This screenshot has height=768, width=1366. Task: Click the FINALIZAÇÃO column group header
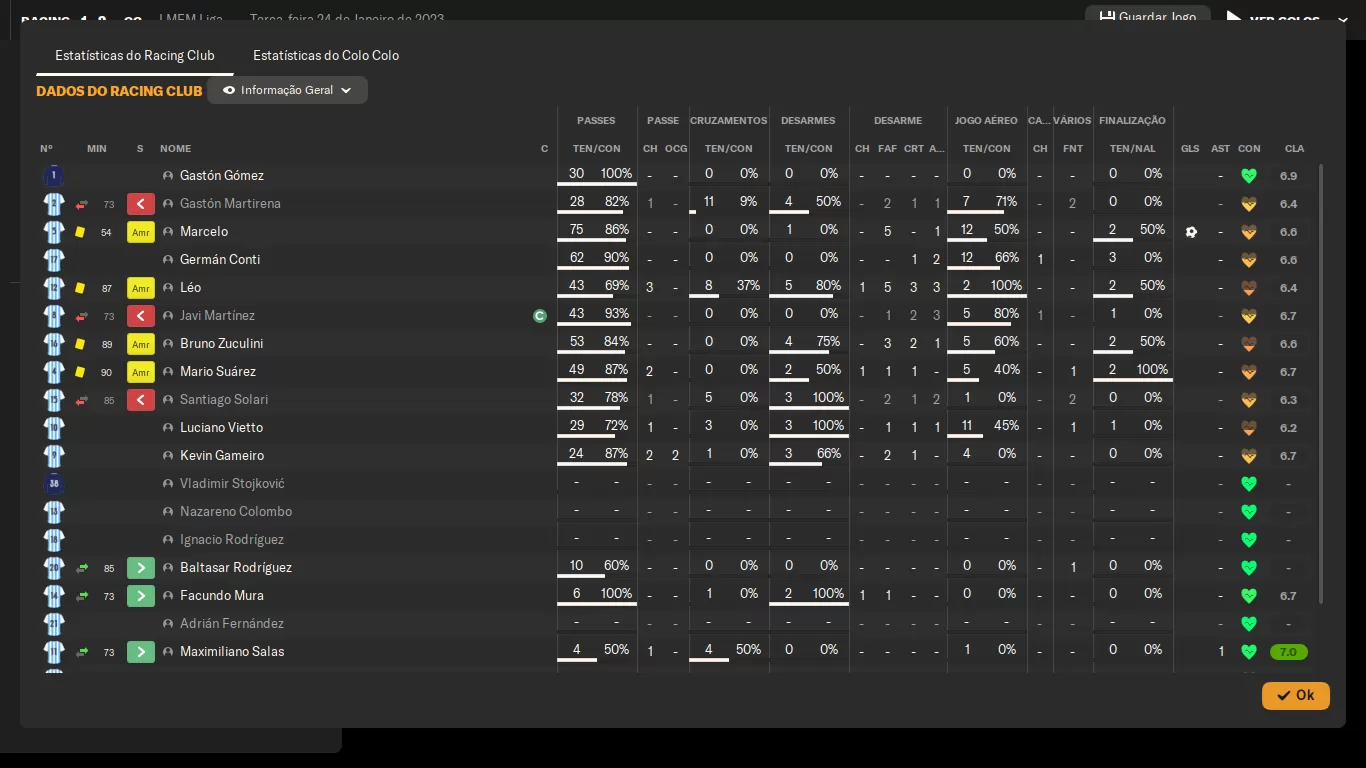(1132, 121)
